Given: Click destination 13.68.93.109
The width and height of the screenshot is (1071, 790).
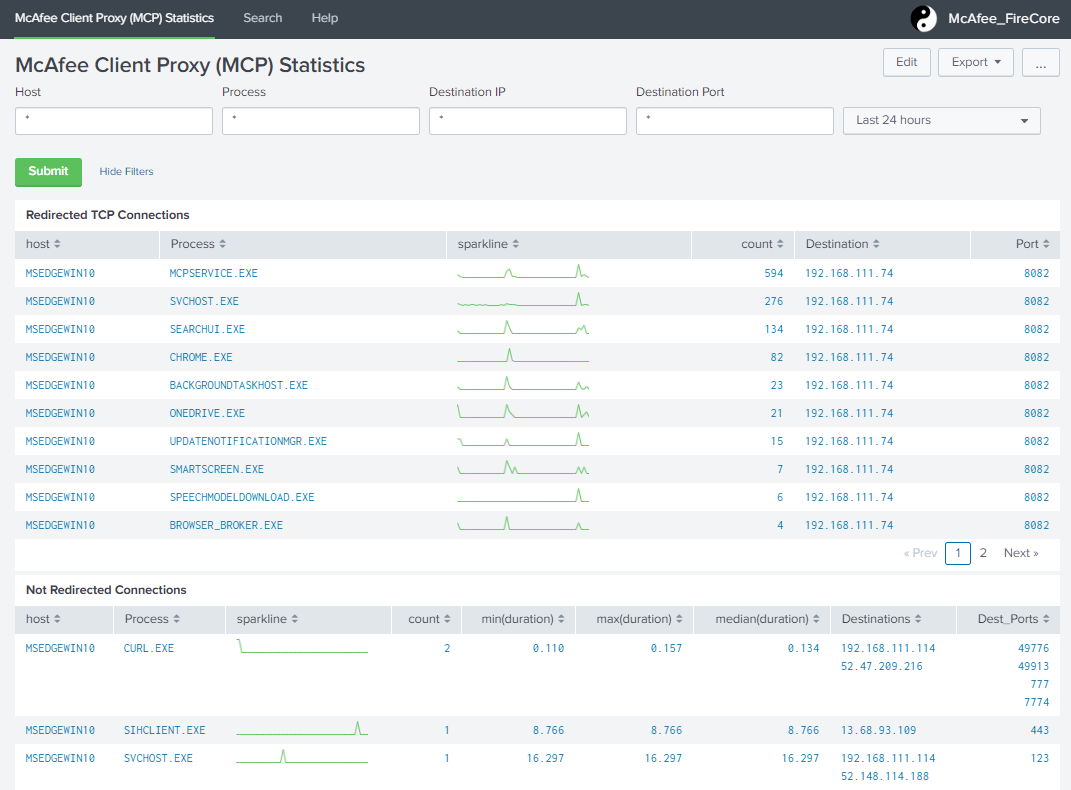Looking at the screenshot, I should click(x=878, y=730).
